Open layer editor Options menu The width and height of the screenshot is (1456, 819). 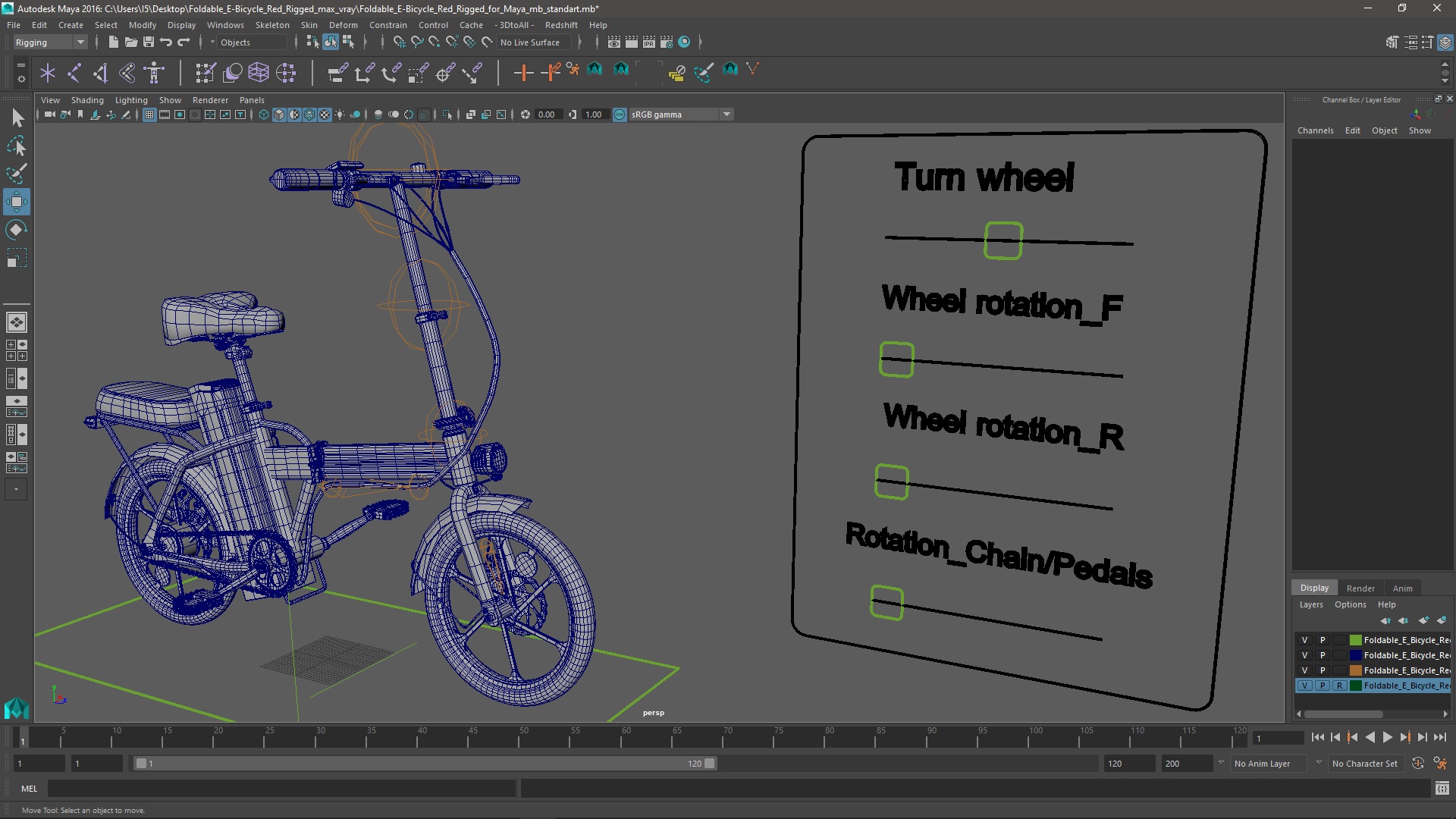point(1350,604)
